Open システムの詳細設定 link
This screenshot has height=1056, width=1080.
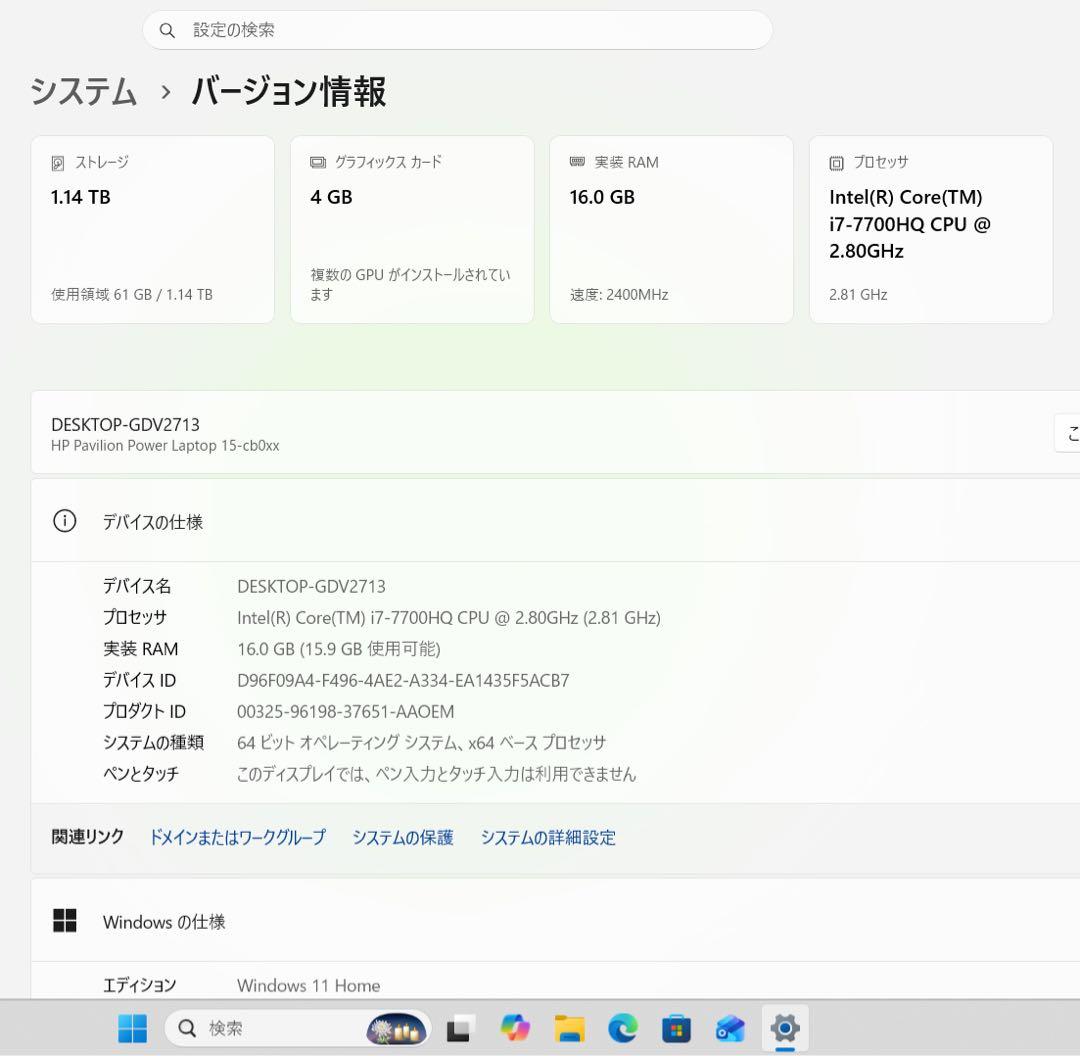click(x=548, y=837)
